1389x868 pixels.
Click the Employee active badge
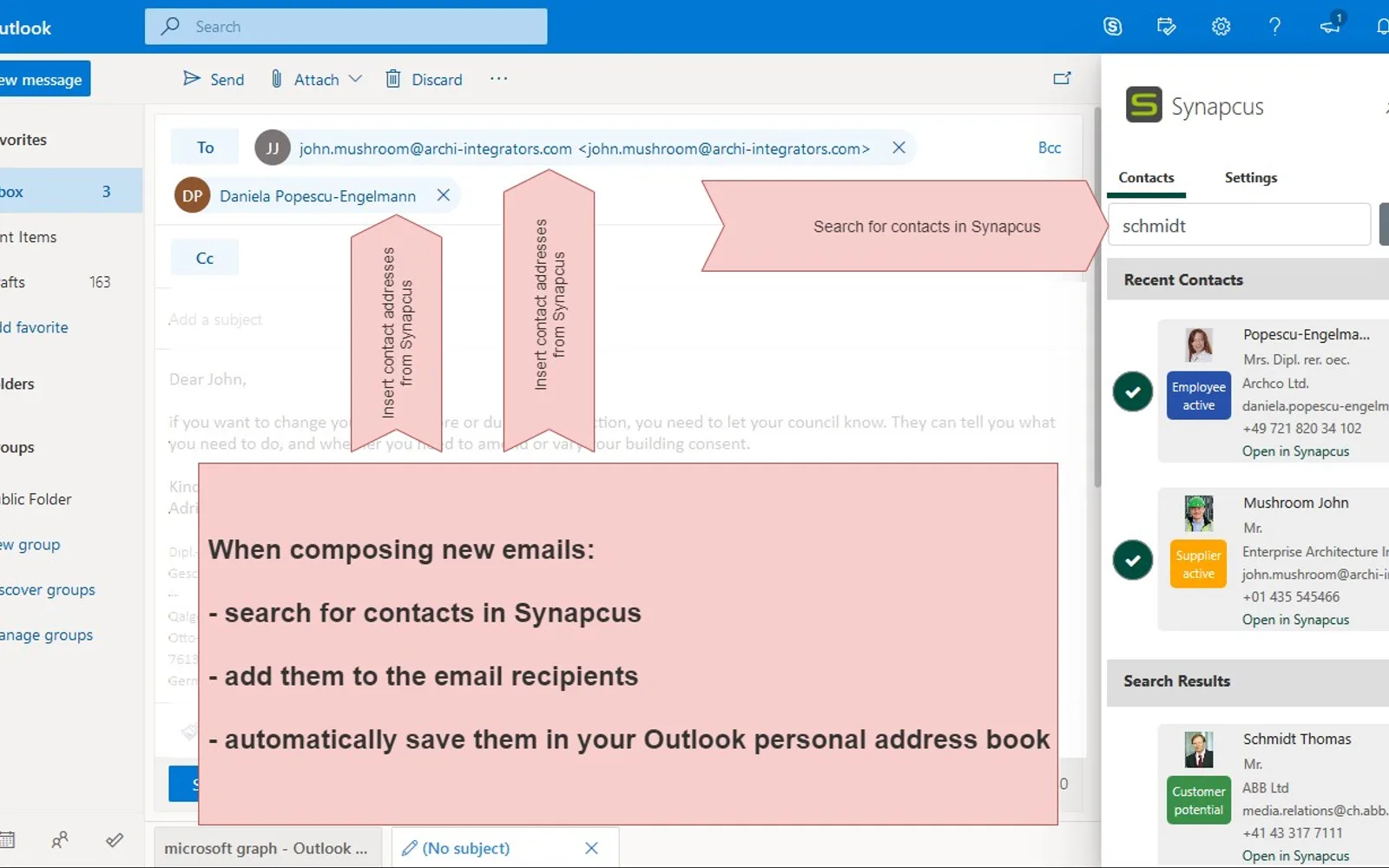[x=1198, y=396]
